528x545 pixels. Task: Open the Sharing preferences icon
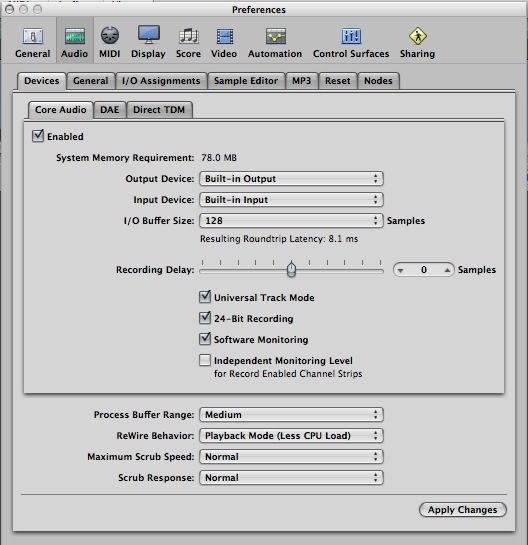click(417, 36)
